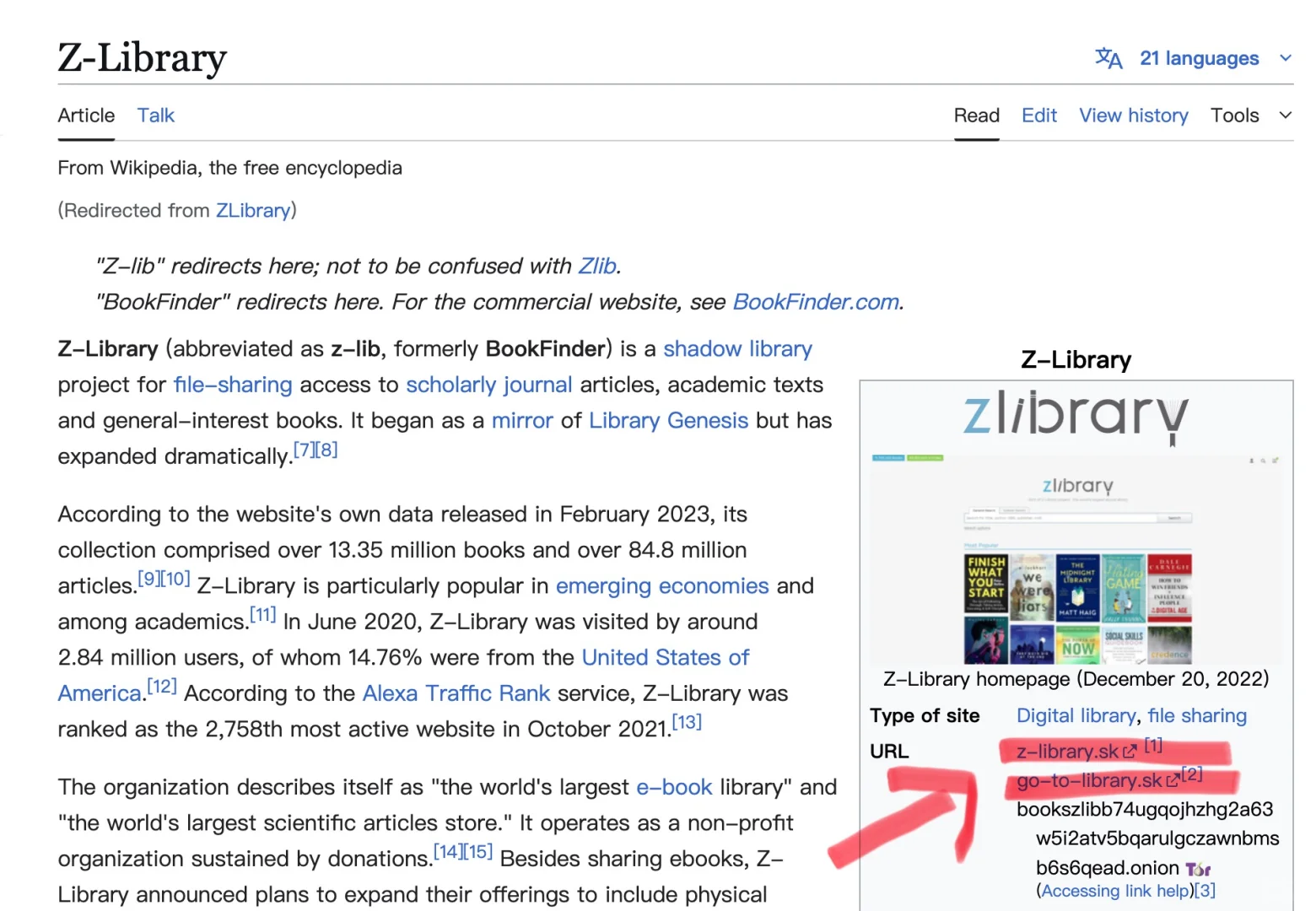
Task: Jump to citation [11]
Action: (263, 615)
